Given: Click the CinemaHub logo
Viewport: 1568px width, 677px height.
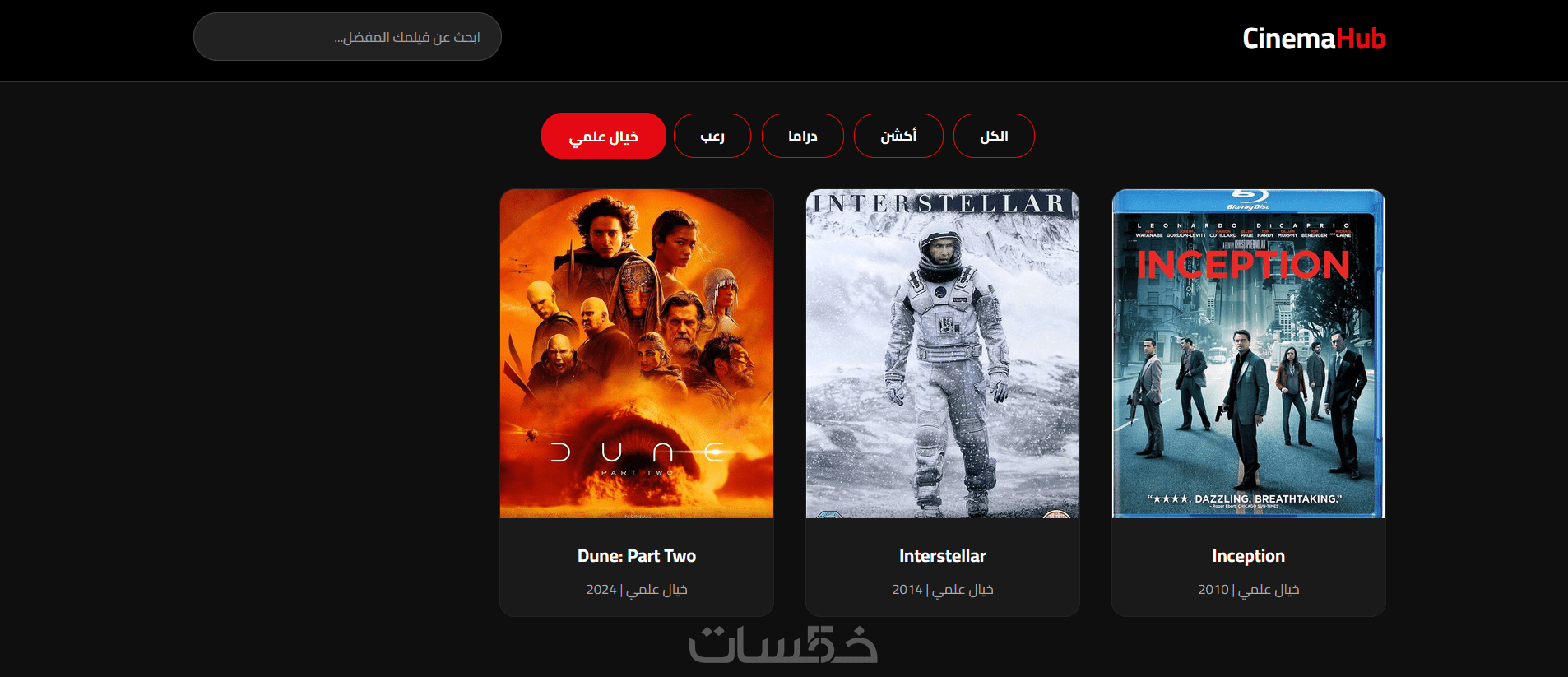Looking at the screenshot, I should pos(1314,38).
